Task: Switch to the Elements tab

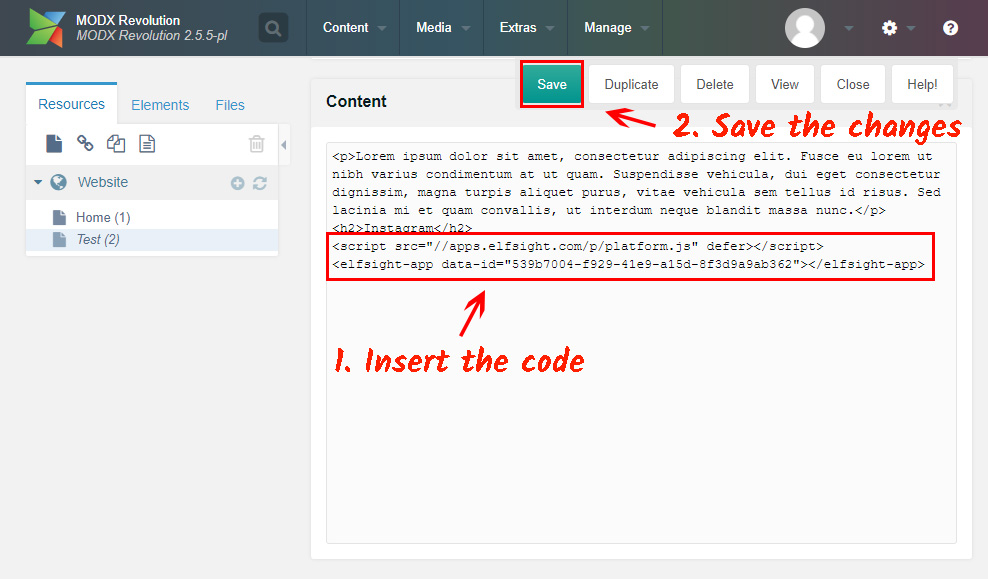Action: [160, 105]
